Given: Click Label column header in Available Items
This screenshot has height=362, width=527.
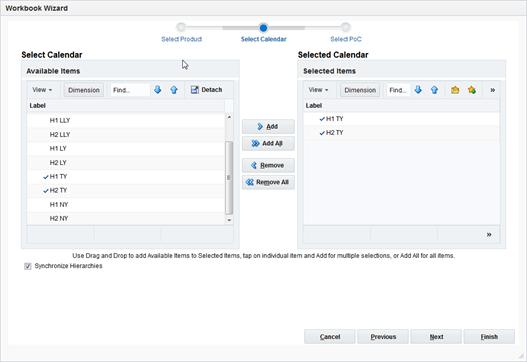Looking at the screenshot, I should coord(126,106).
